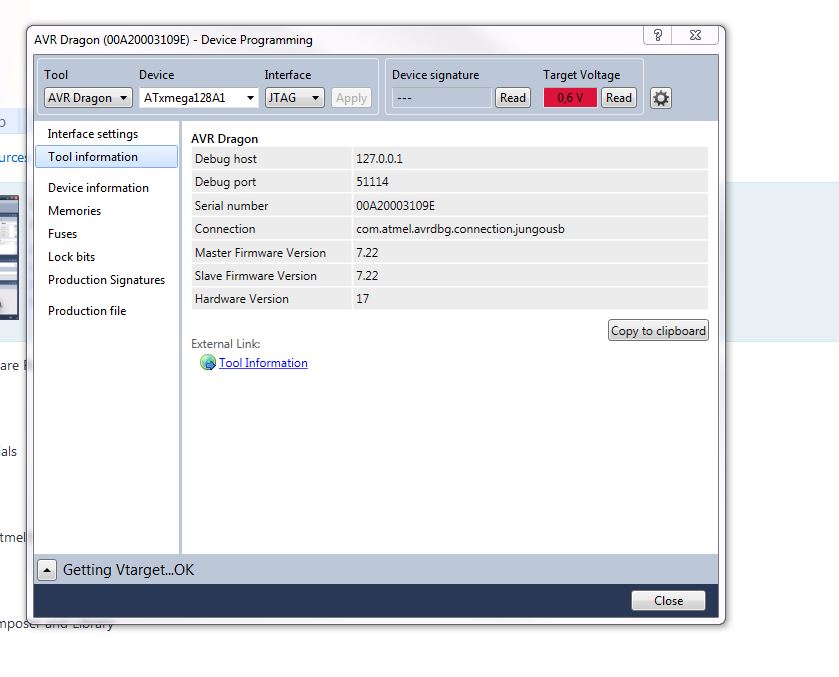
Task: Open the Interface dropdown showing JTAG
Action: (x=294, y=98)
